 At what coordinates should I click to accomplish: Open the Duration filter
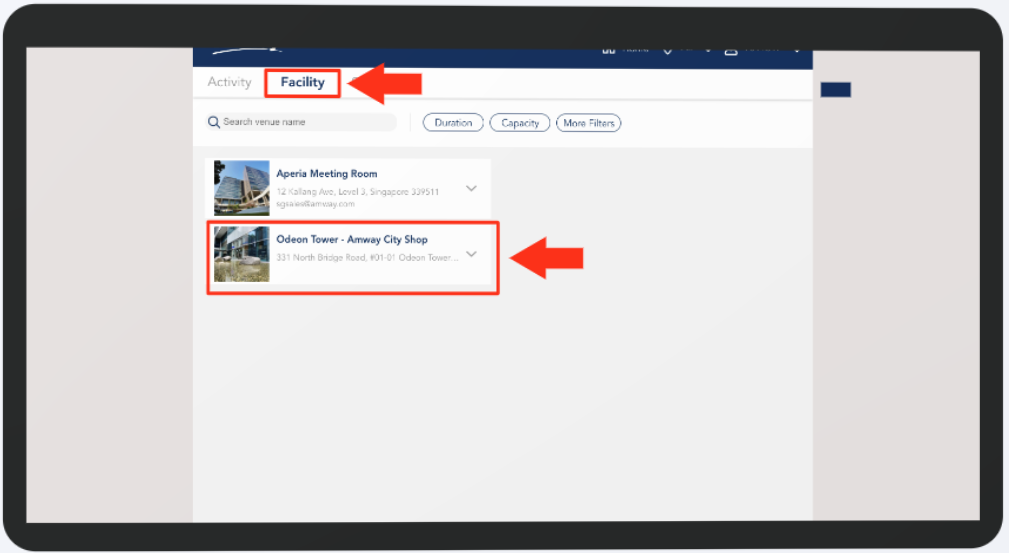[453, 123]
